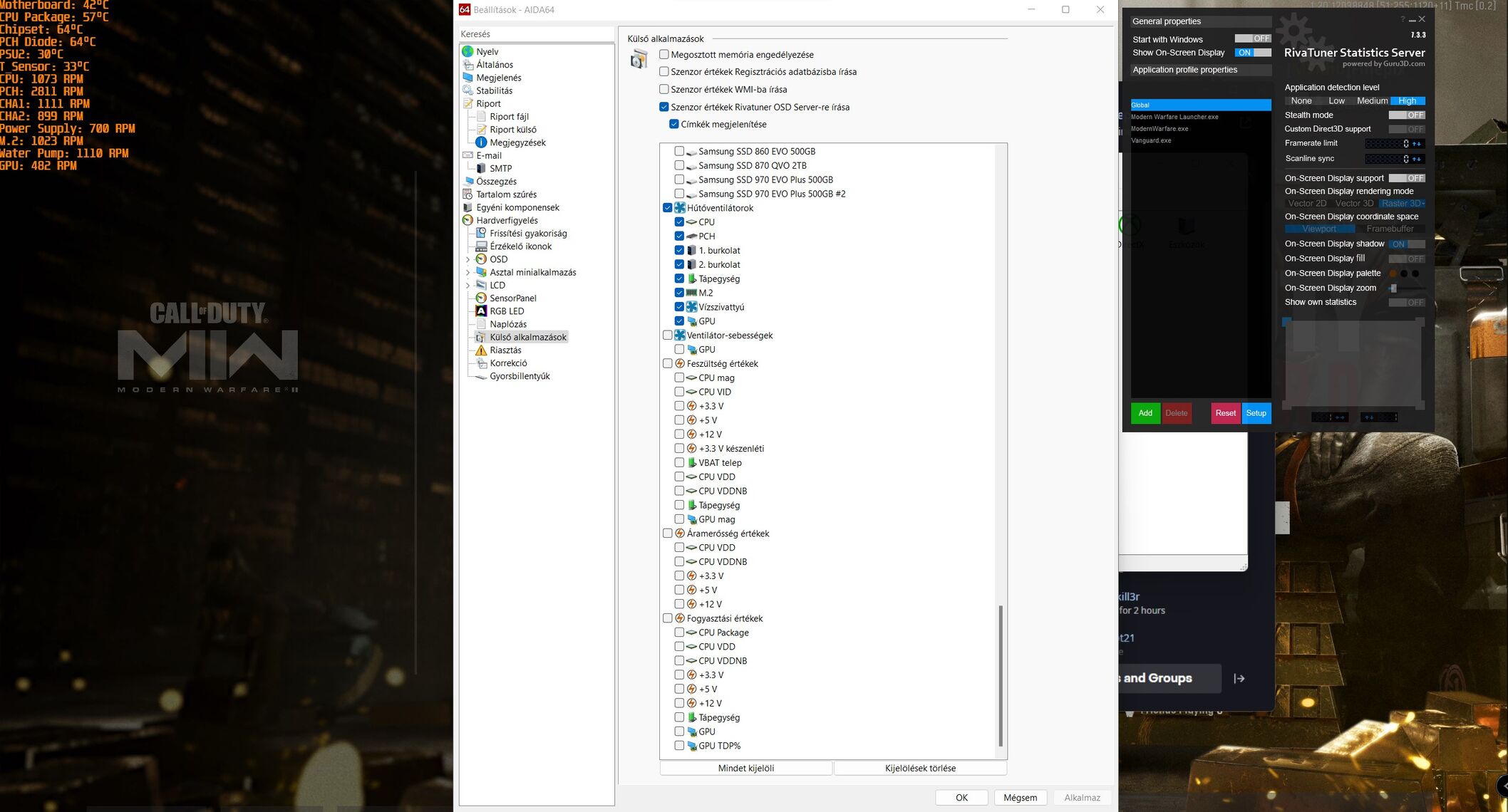Image resolution: width=1508 pixels, height=812 pixels.
Task: Expand the OSD tree node
Action: pyautogui.click(x=468, y=259)
